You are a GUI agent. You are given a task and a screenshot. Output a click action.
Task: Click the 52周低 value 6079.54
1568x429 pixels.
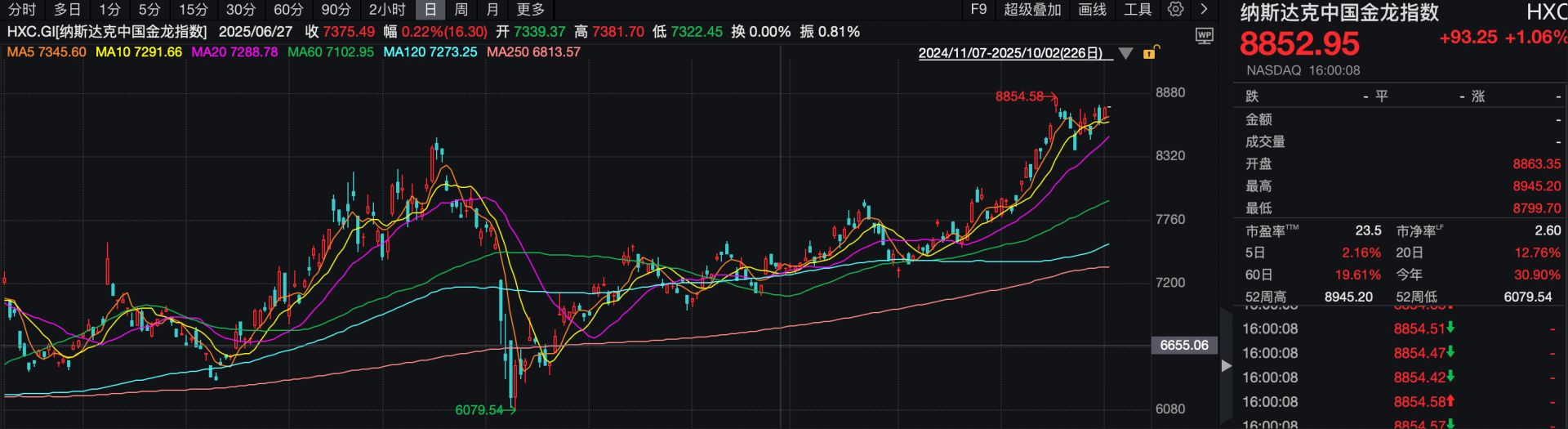(x=1527, y=297)
